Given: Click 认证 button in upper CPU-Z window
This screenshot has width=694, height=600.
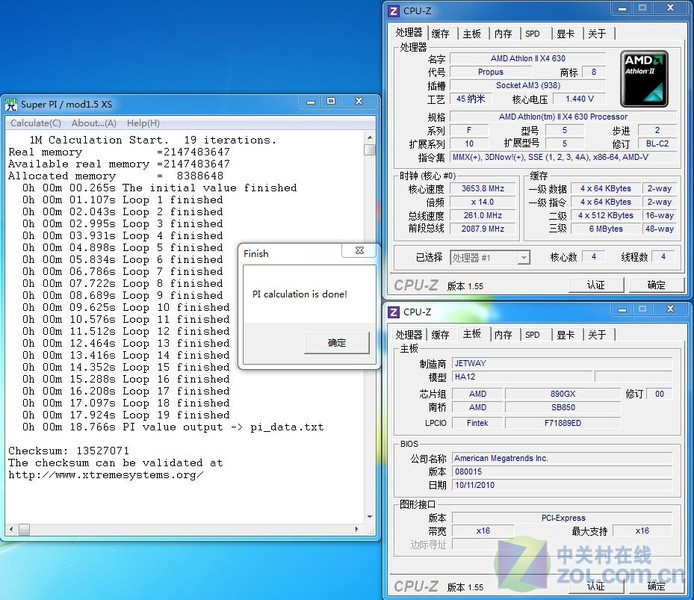Looking at the screenshot, I should coord(596,285).
